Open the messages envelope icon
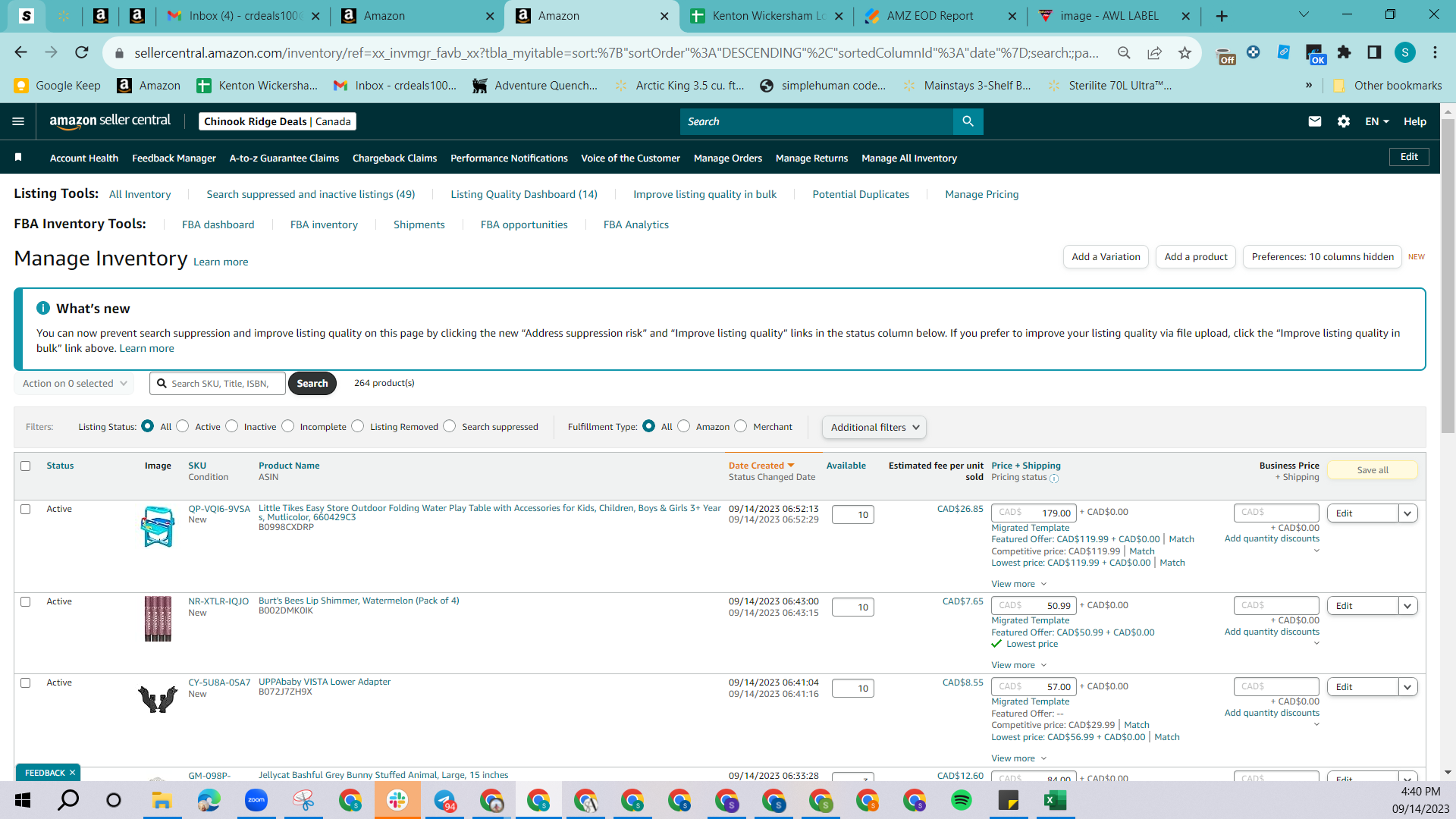 pos(1315,121)
